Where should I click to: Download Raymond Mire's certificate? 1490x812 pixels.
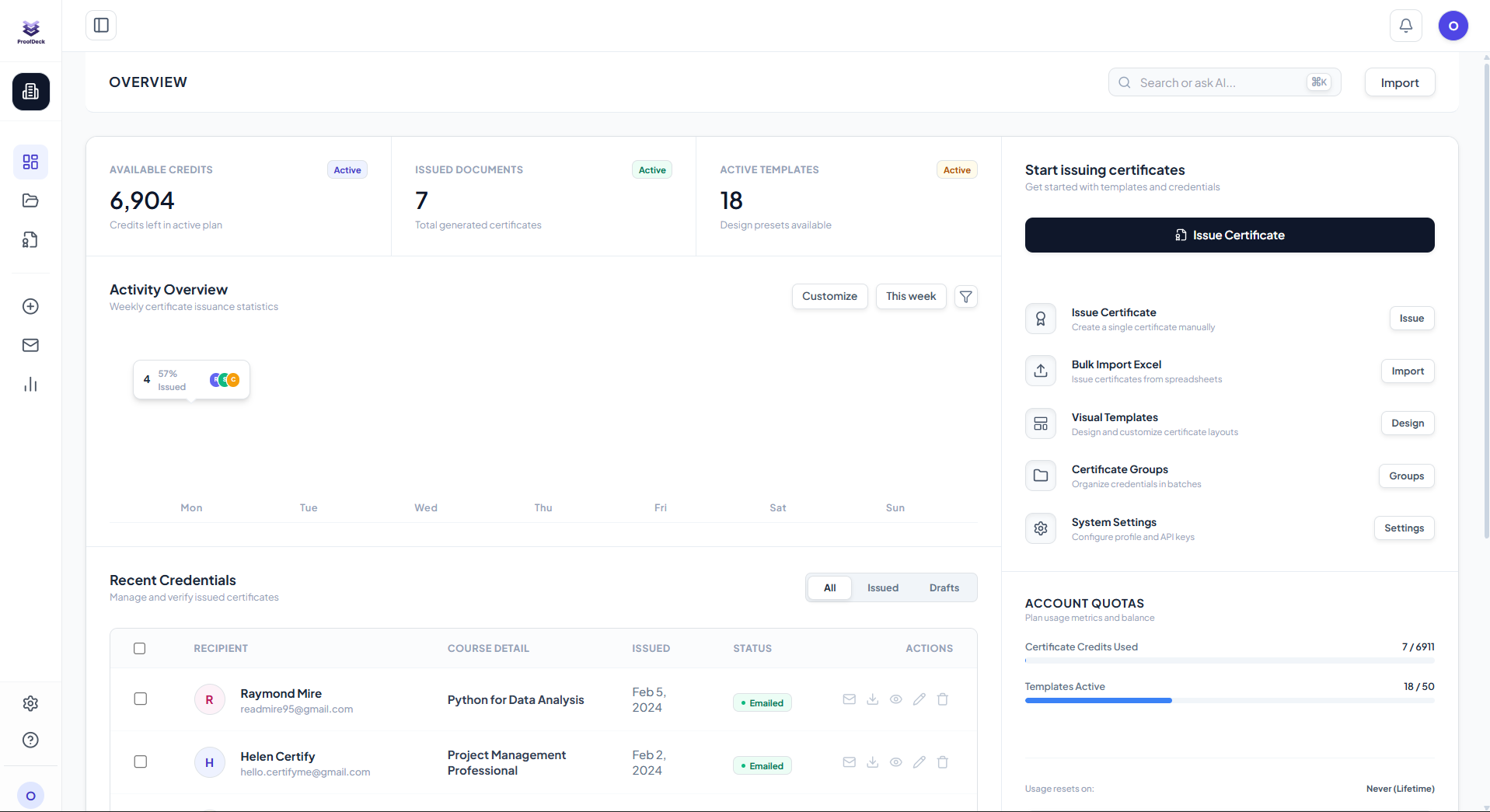tap(873, 699)
